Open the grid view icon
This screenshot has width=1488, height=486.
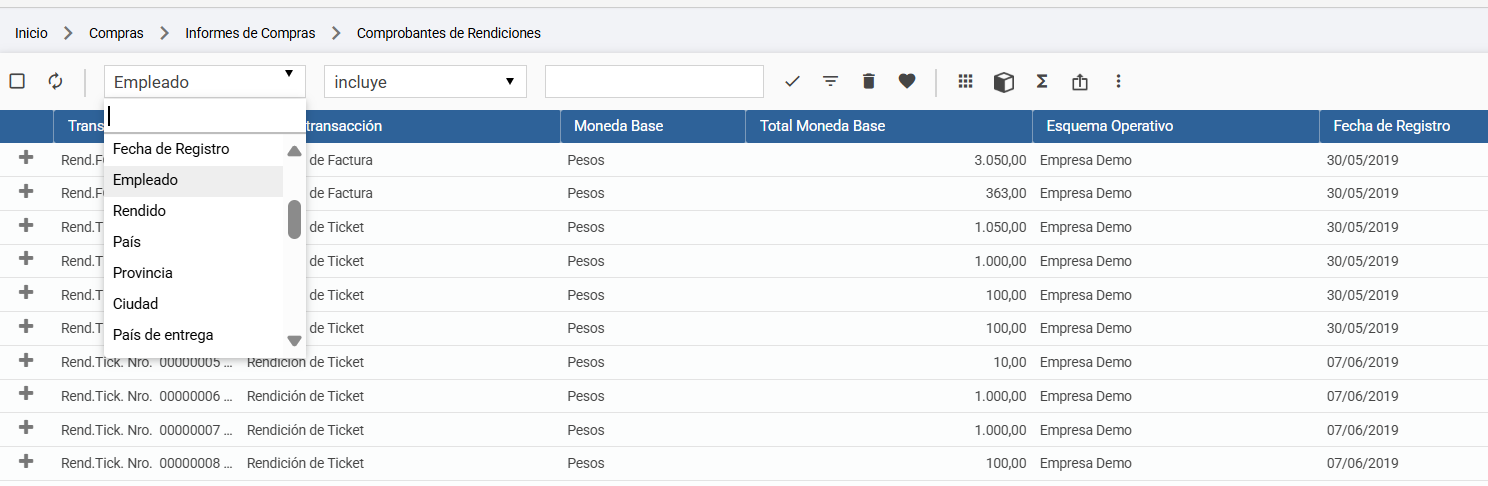pos(965,82)
